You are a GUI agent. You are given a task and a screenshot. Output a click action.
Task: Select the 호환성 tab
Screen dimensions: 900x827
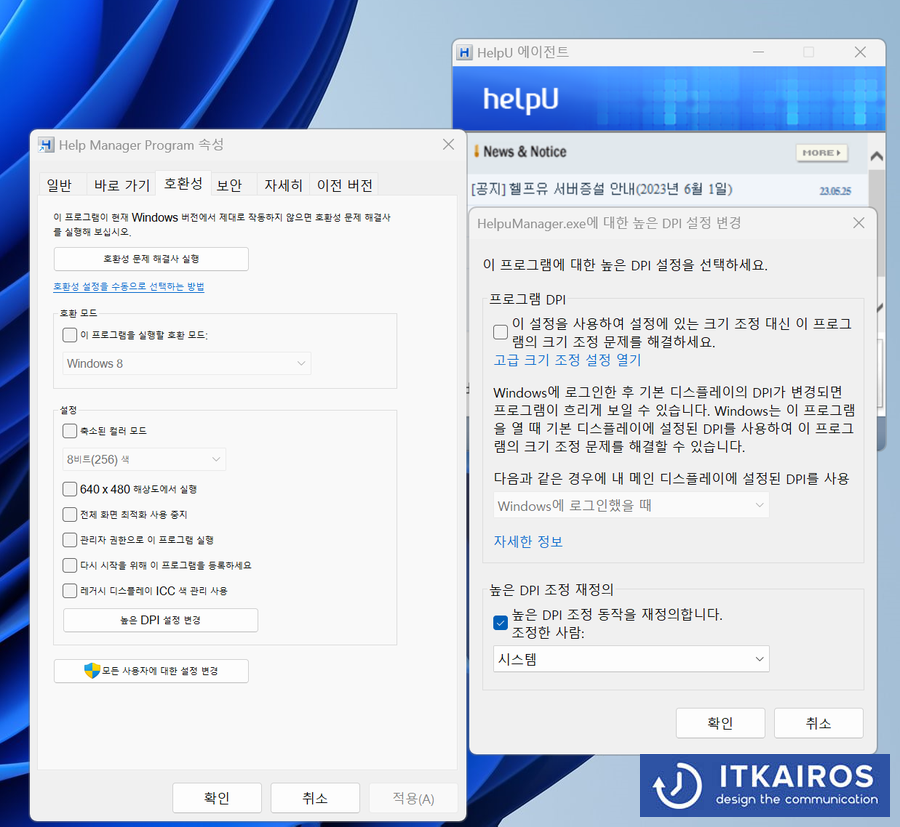click(x=183, y=184)
